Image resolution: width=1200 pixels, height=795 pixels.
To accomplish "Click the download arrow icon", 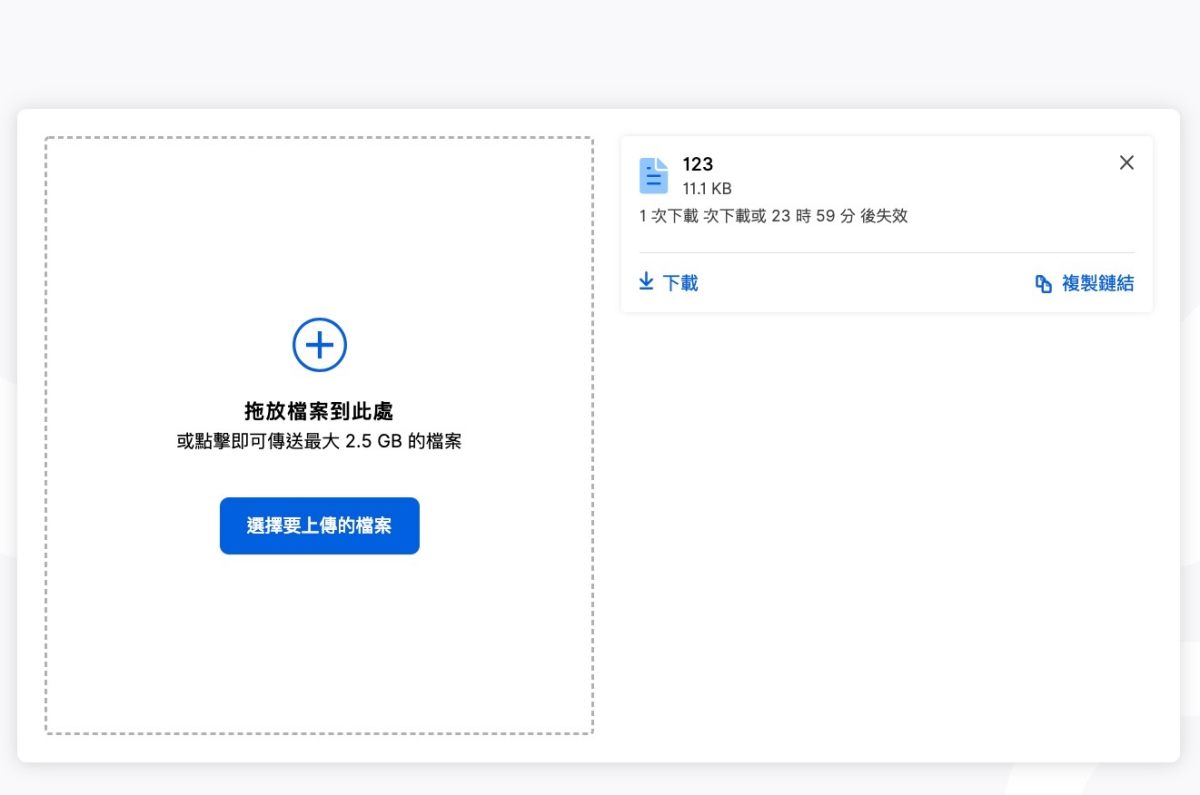I will tap(646, 281).
